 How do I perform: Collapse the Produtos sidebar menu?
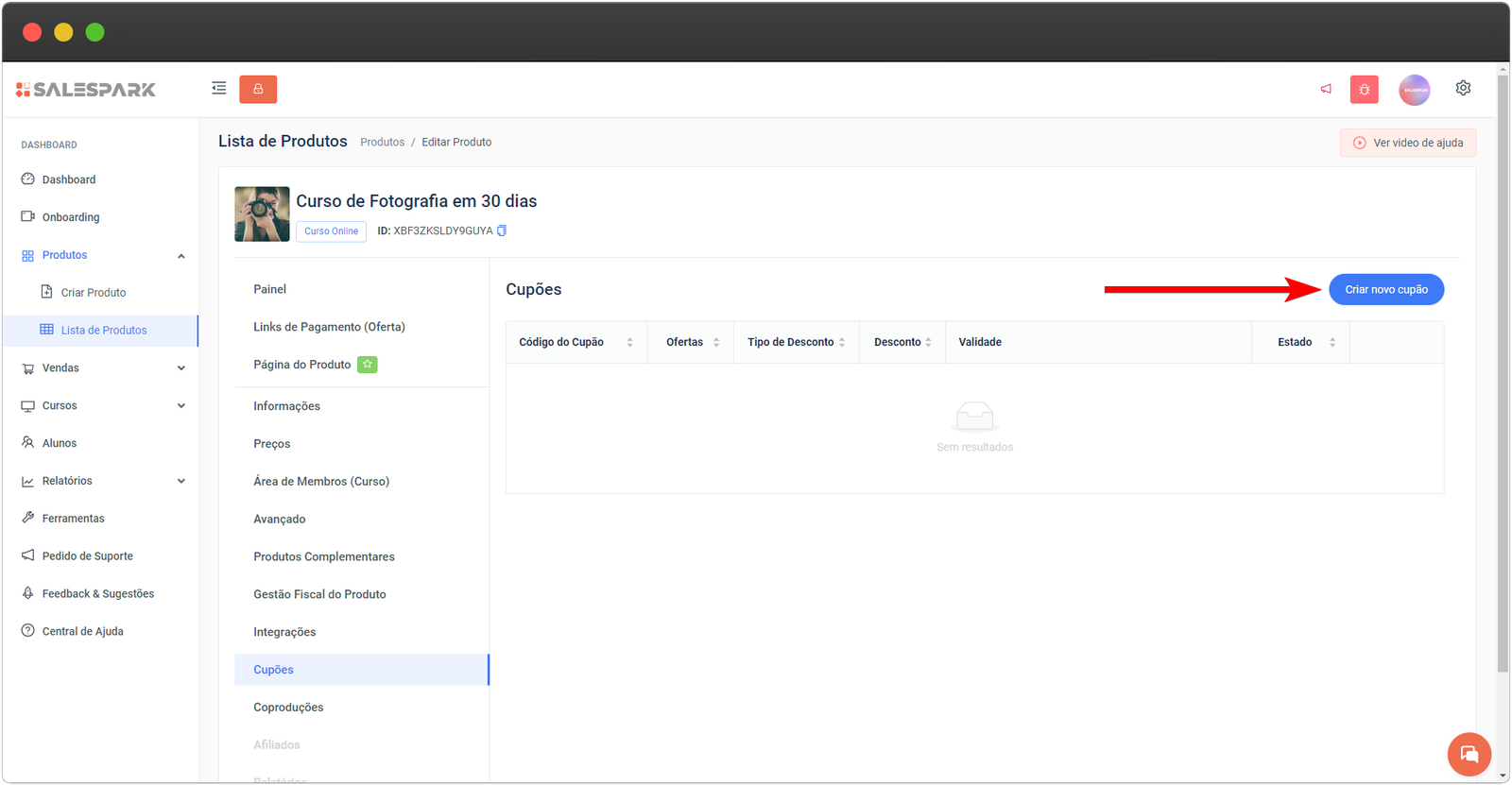pyautogui.click(x=180, y=256)
